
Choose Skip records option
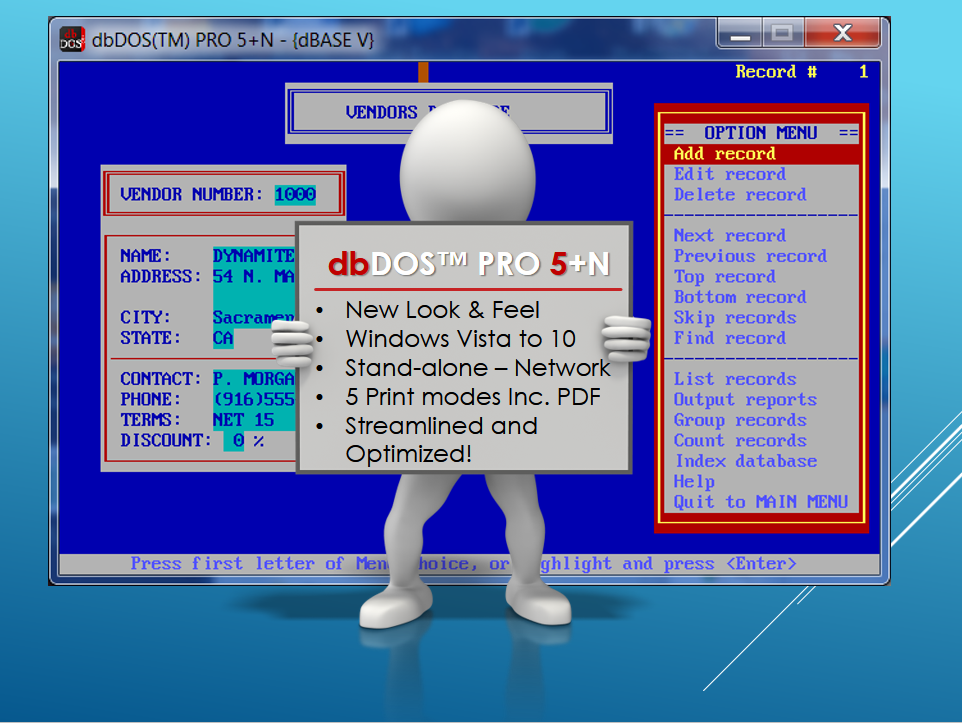735,318
